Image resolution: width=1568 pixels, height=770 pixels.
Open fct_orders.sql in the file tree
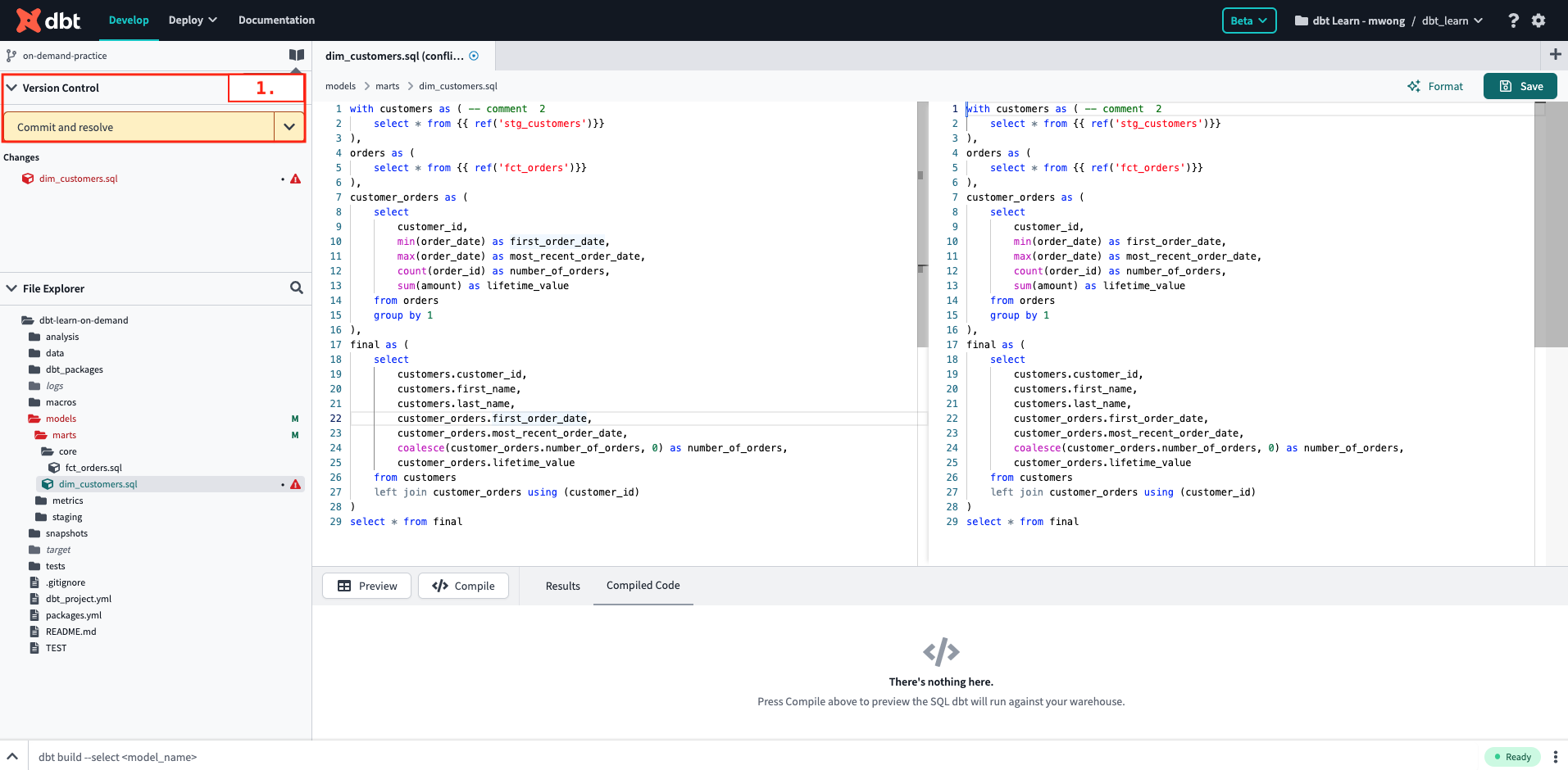93,468
